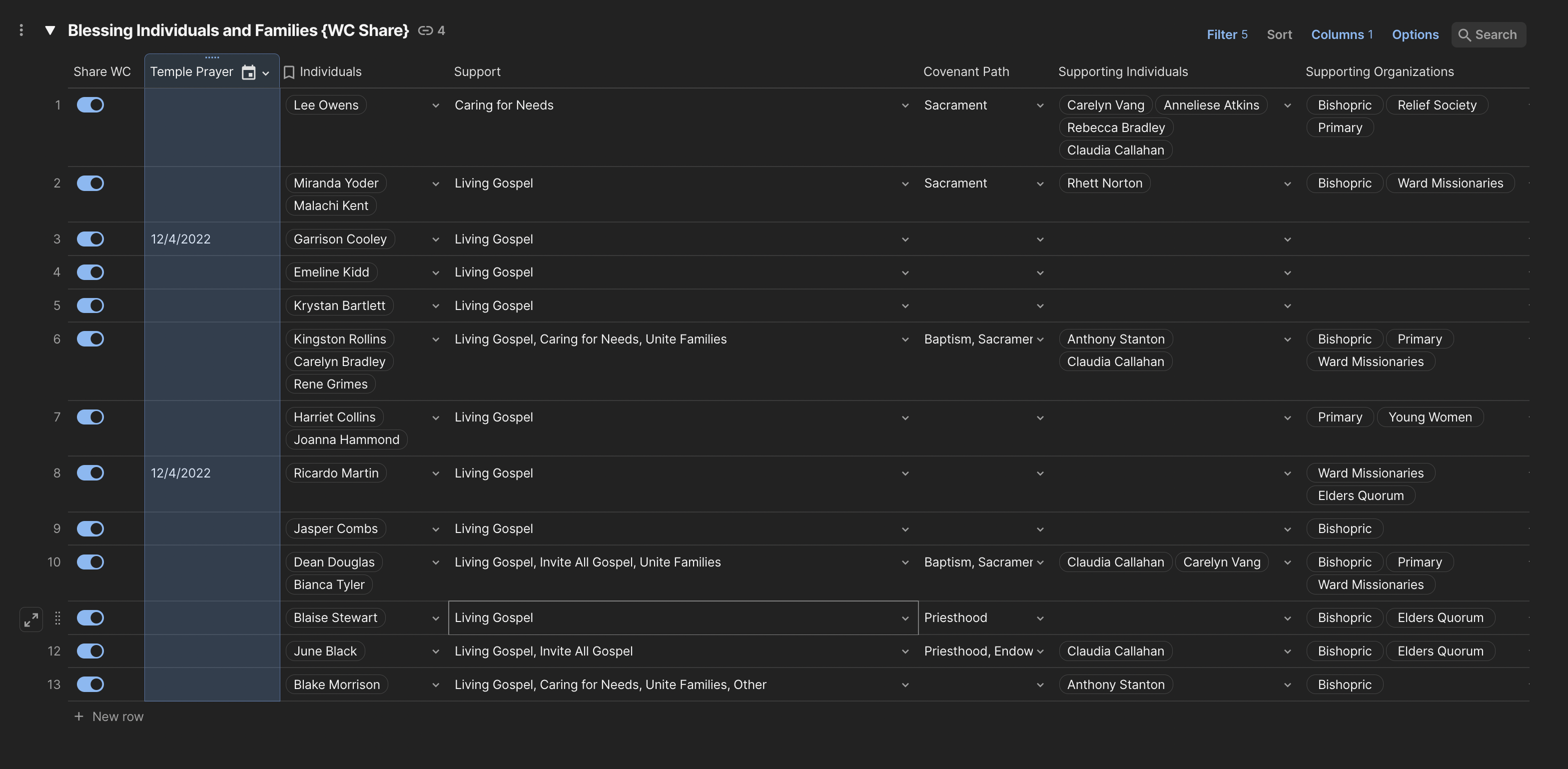Click the Temple Prayer date 12/4/2022 for Garrison Cooley
1568x769 pixels.
[181, 239]
